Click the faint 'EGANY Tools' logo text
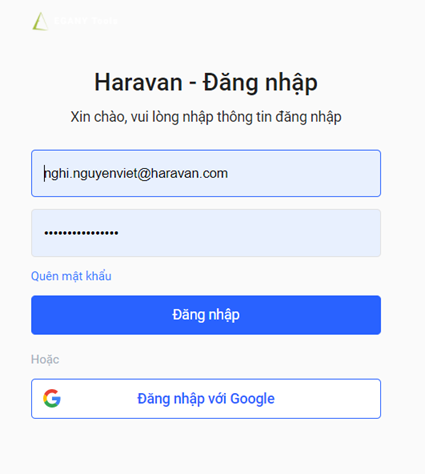This screenshot has height=474, width=425. pos(86,21)
